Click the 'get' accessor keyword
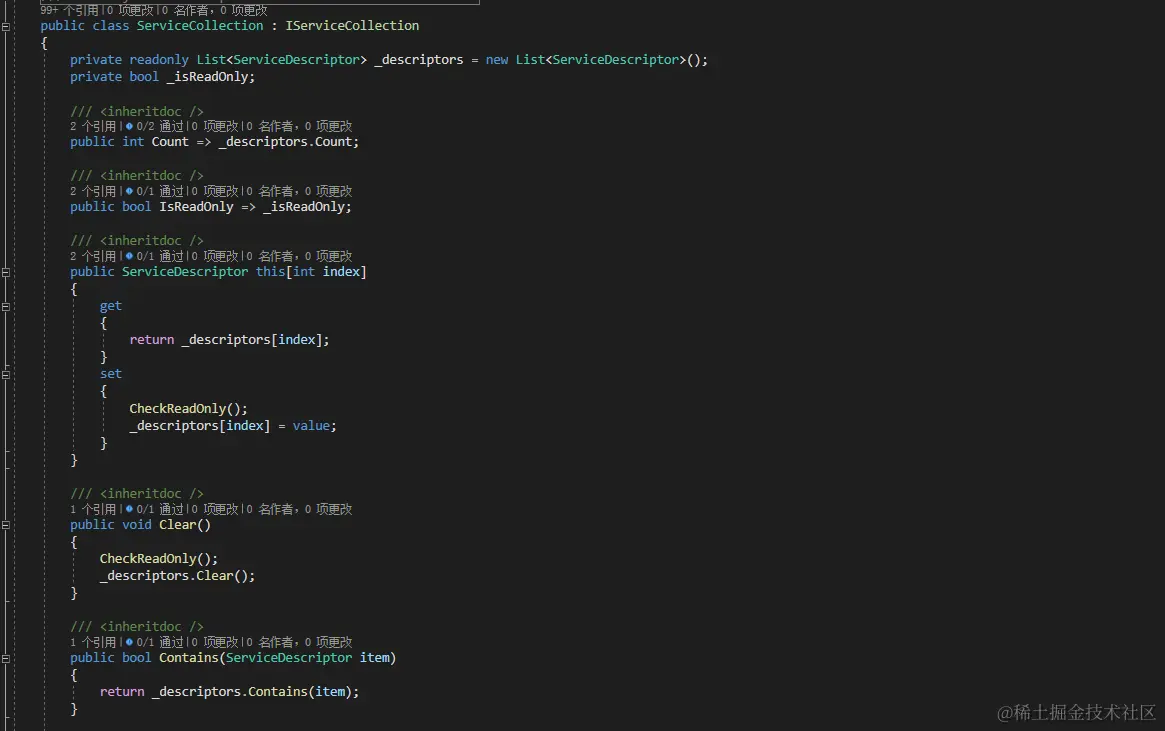 point(111,305)
